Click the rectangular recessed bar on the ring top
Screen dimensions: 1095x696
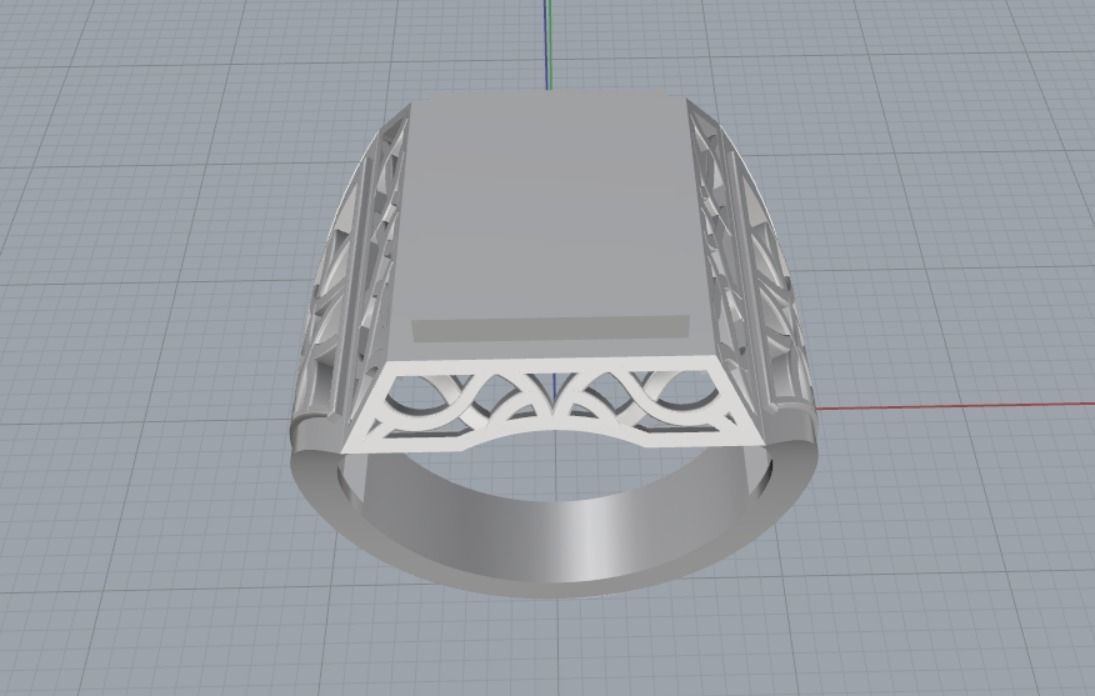[551, 328]
